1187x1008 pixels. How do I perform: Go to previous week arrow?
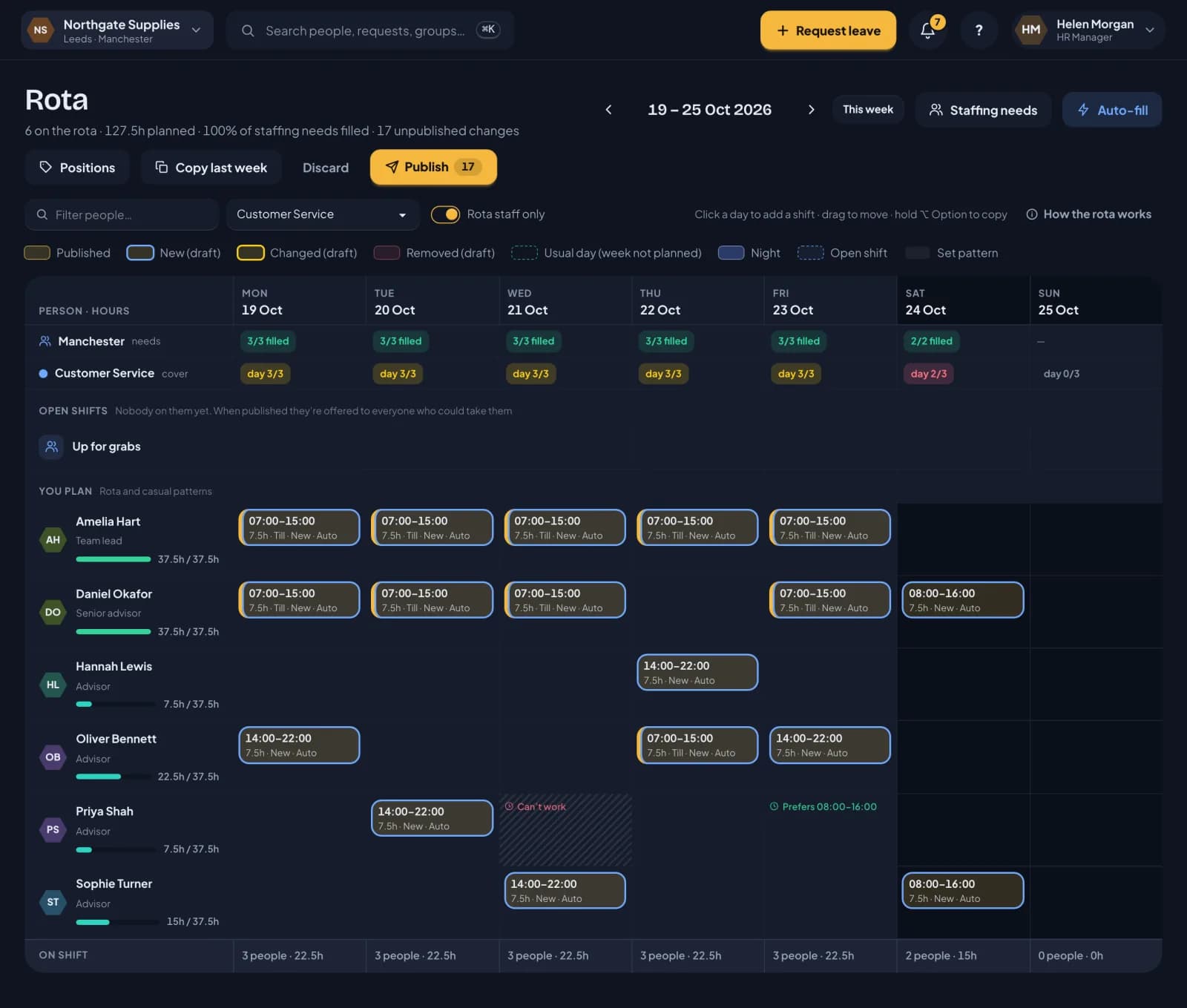point(608,110)
